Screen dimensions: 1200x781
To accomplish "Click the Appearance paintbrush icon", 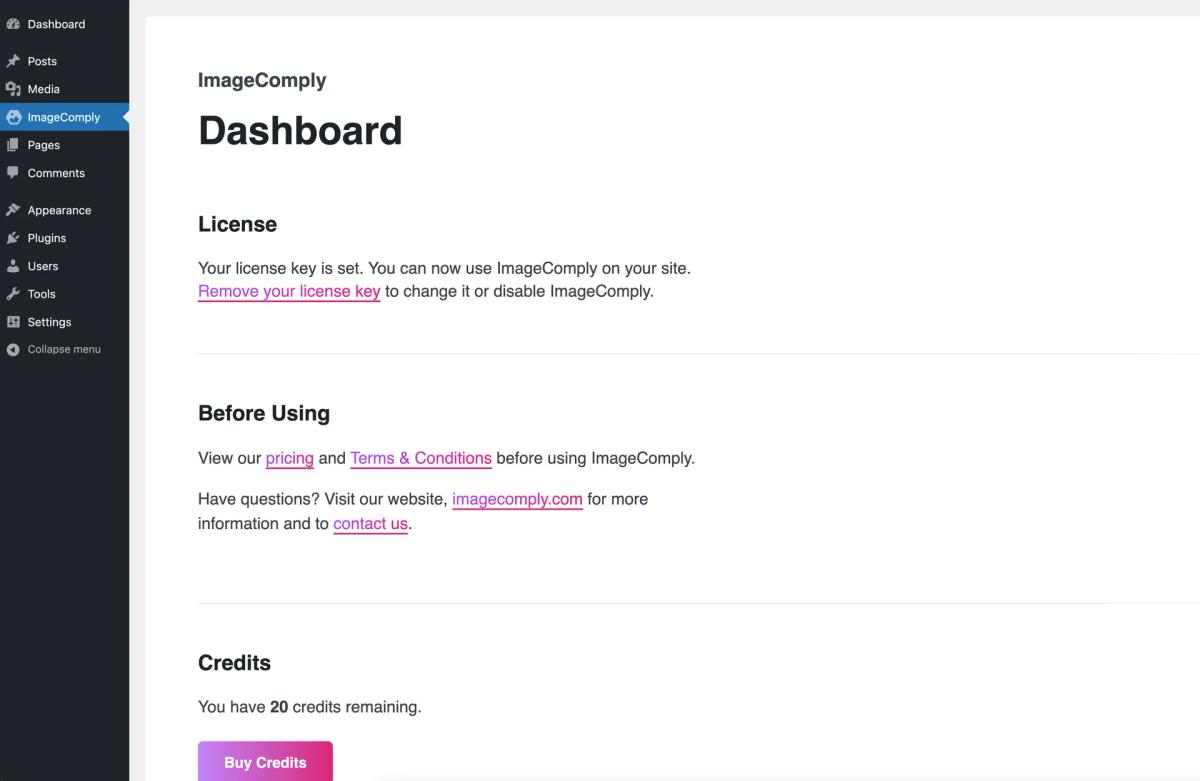I will tap(13, 210).
